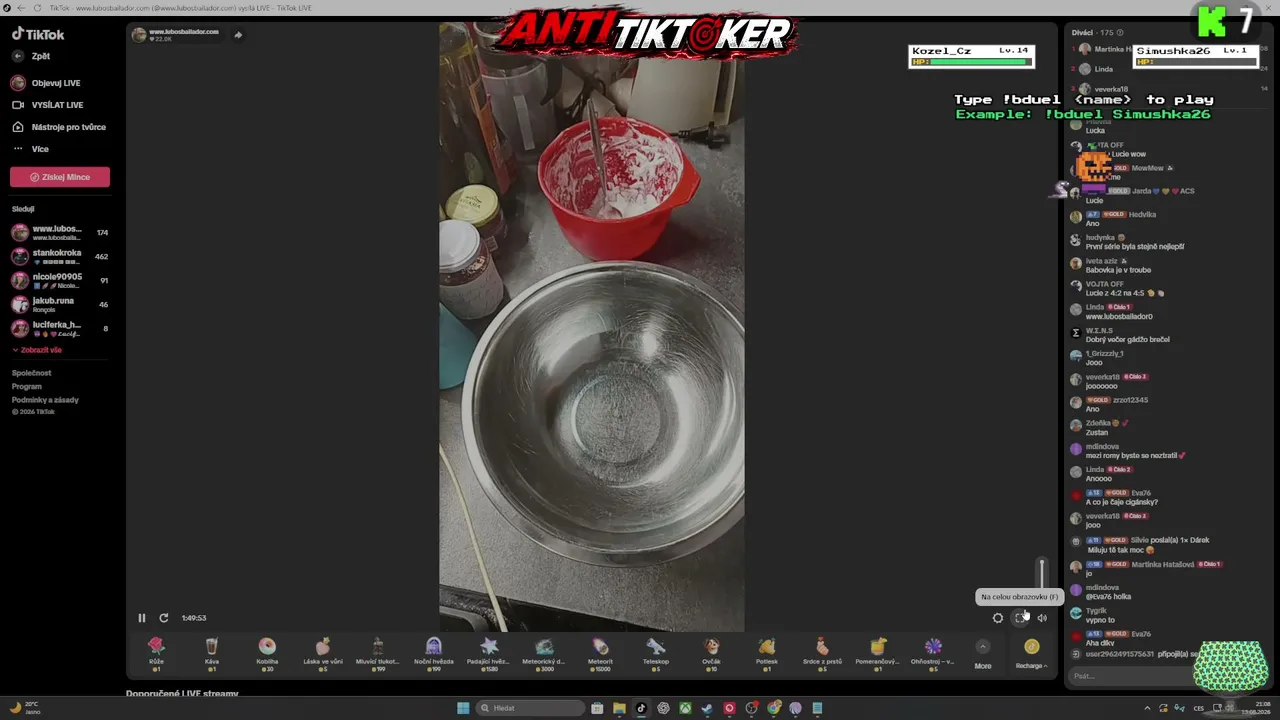The width and height of the screenshot is (1280, 720).
Task: Send the Růže gift
Action: 156,653
